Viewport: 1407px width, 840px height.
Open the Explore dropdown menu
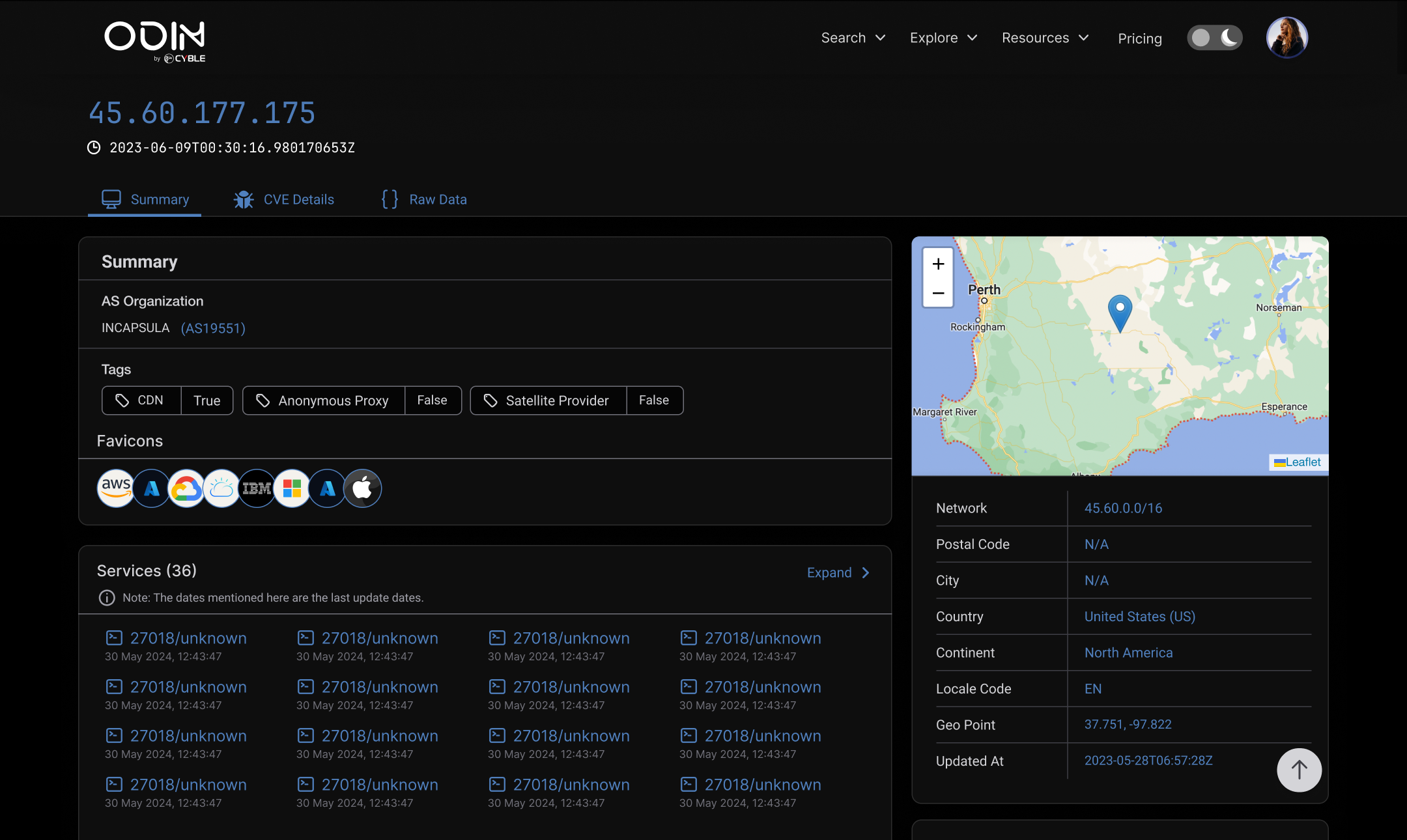[x=943, y=38]
